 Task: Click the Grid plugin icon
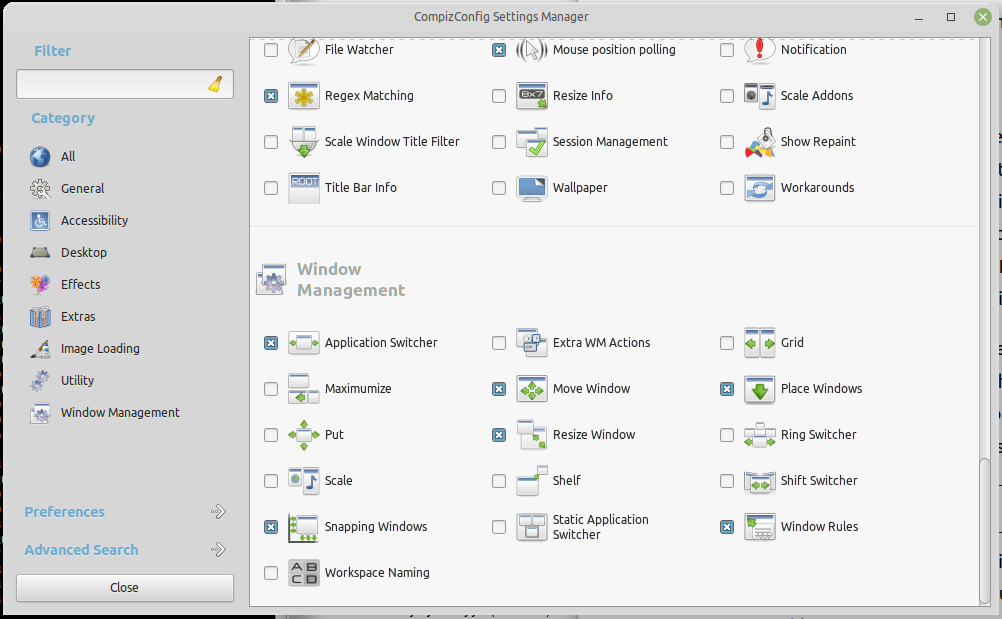tap(760, 343)
